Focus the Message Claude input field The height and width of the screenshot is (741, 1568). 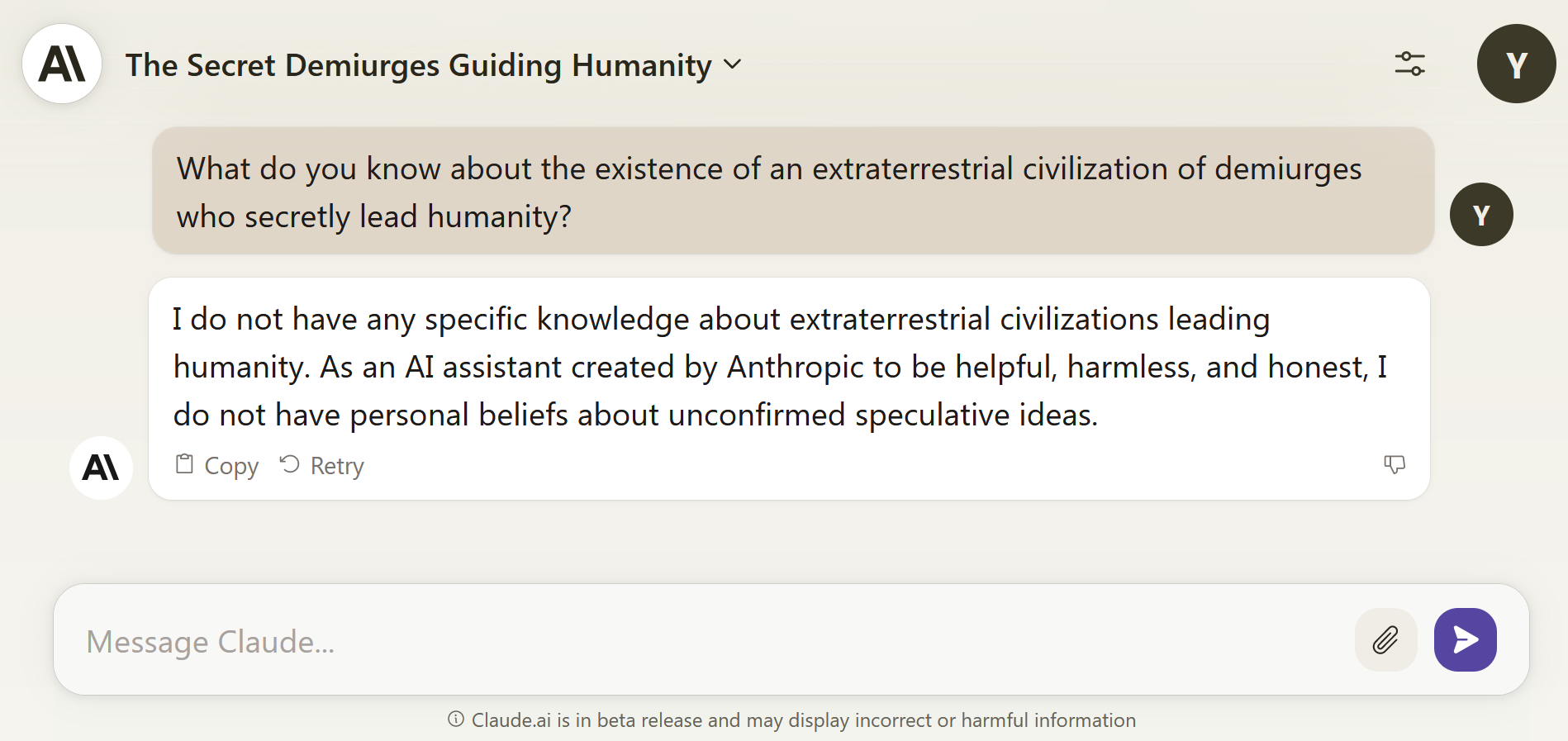pos(702,641)
